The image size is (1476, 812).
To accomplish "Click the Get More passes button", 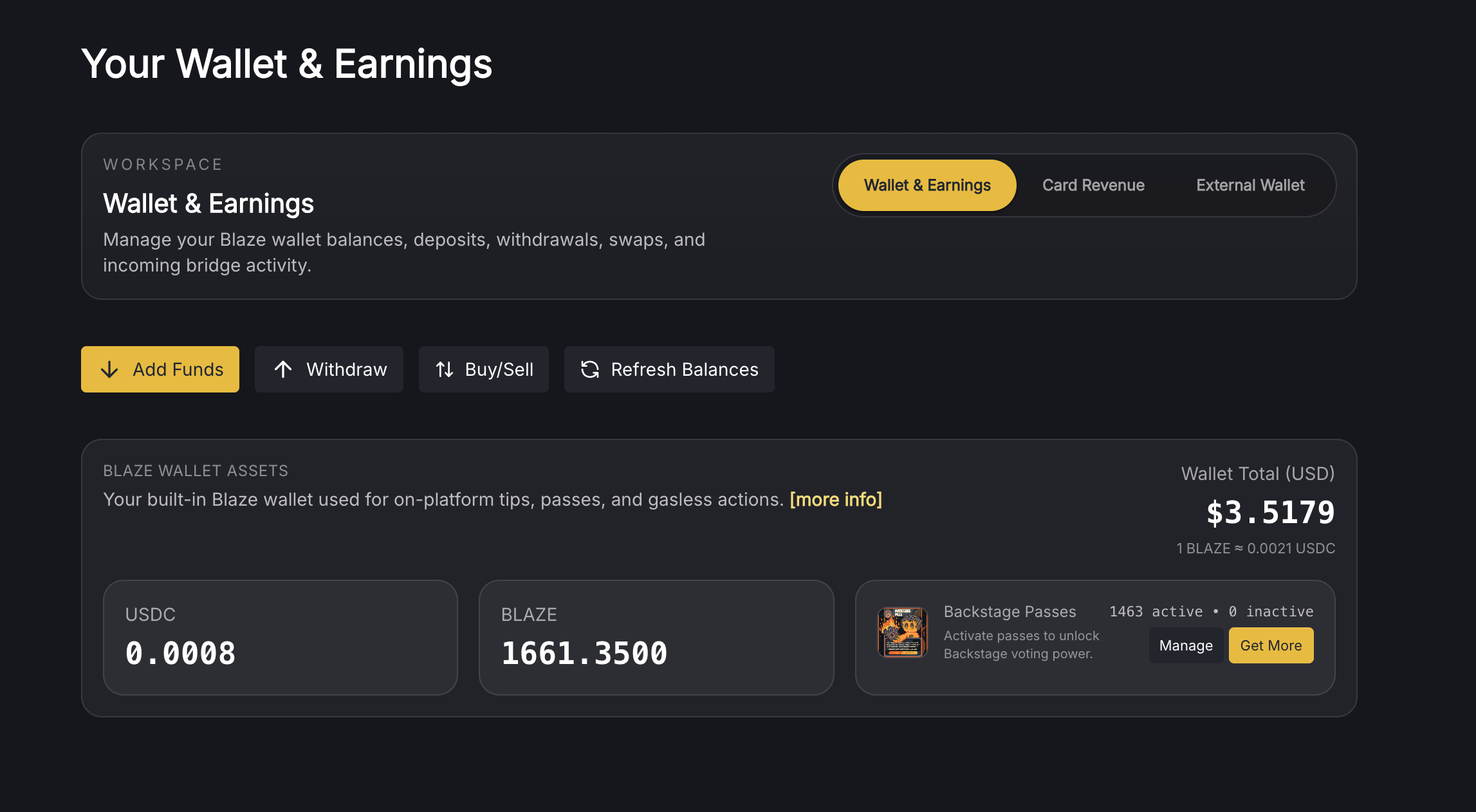I will [1271, 645].
